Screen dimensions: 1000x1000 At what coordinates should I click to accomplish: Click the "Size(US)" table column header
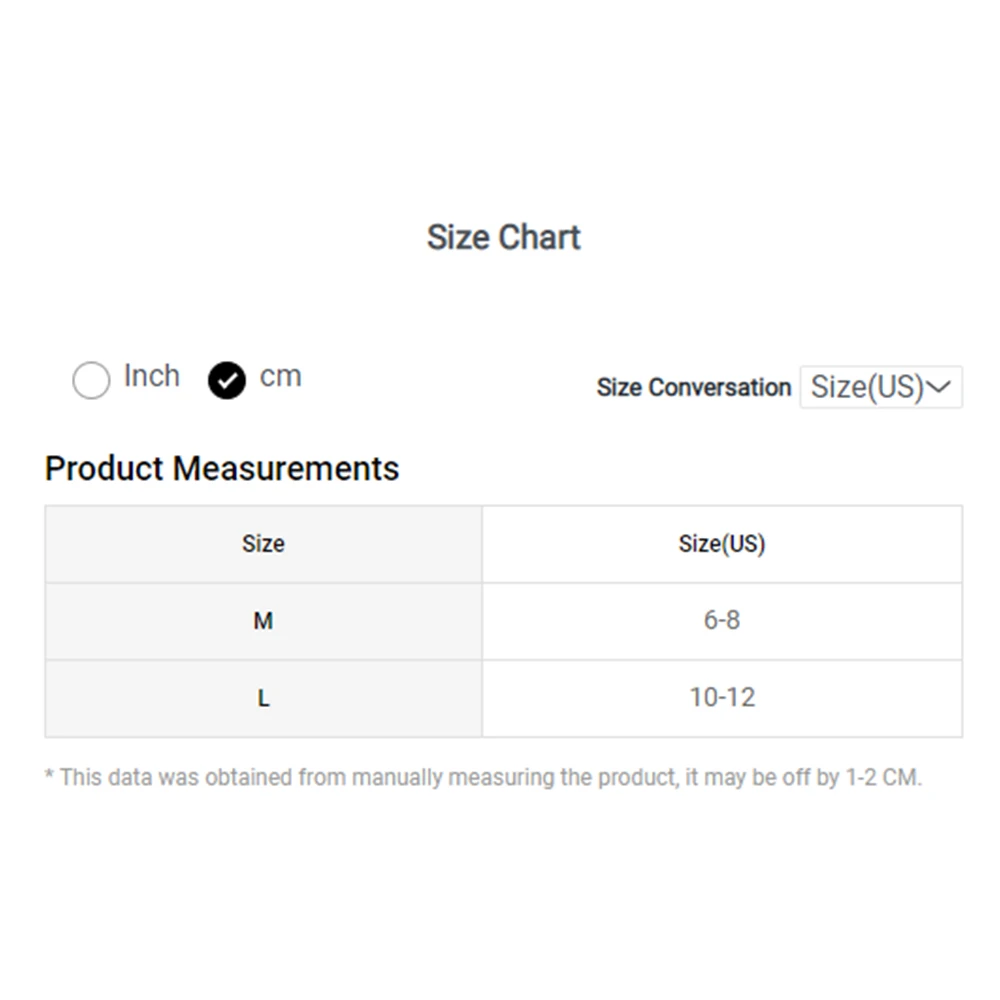(721, 544)
